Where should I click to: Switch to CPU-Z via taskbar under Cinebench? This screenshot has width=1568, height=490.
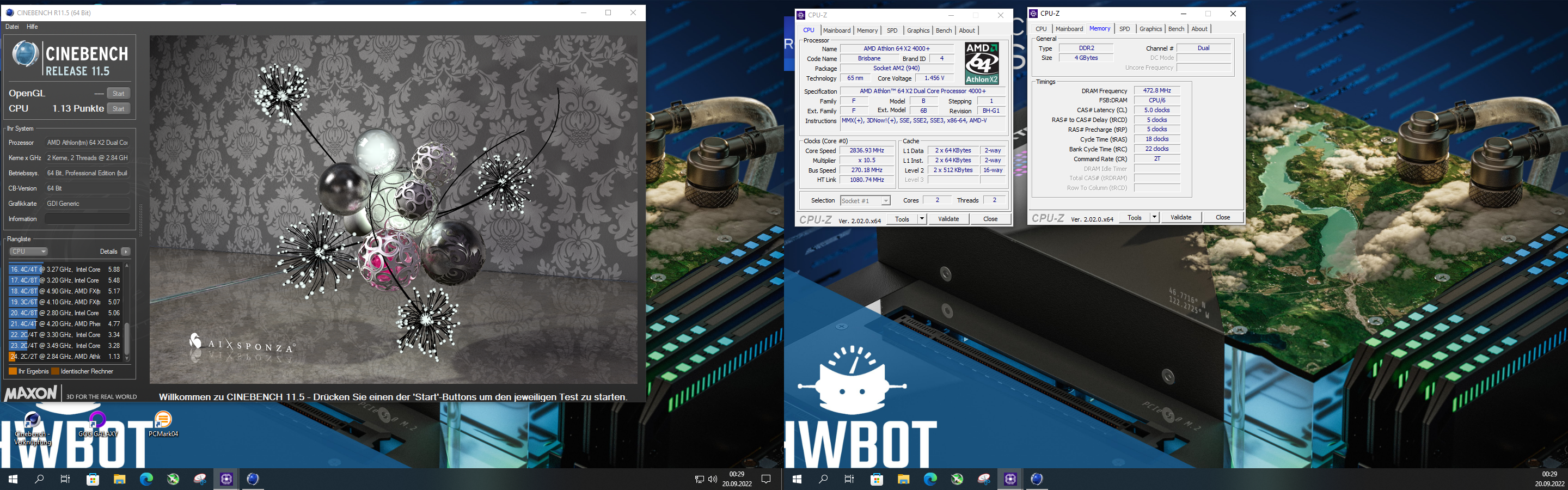click(x=226, y=479)
